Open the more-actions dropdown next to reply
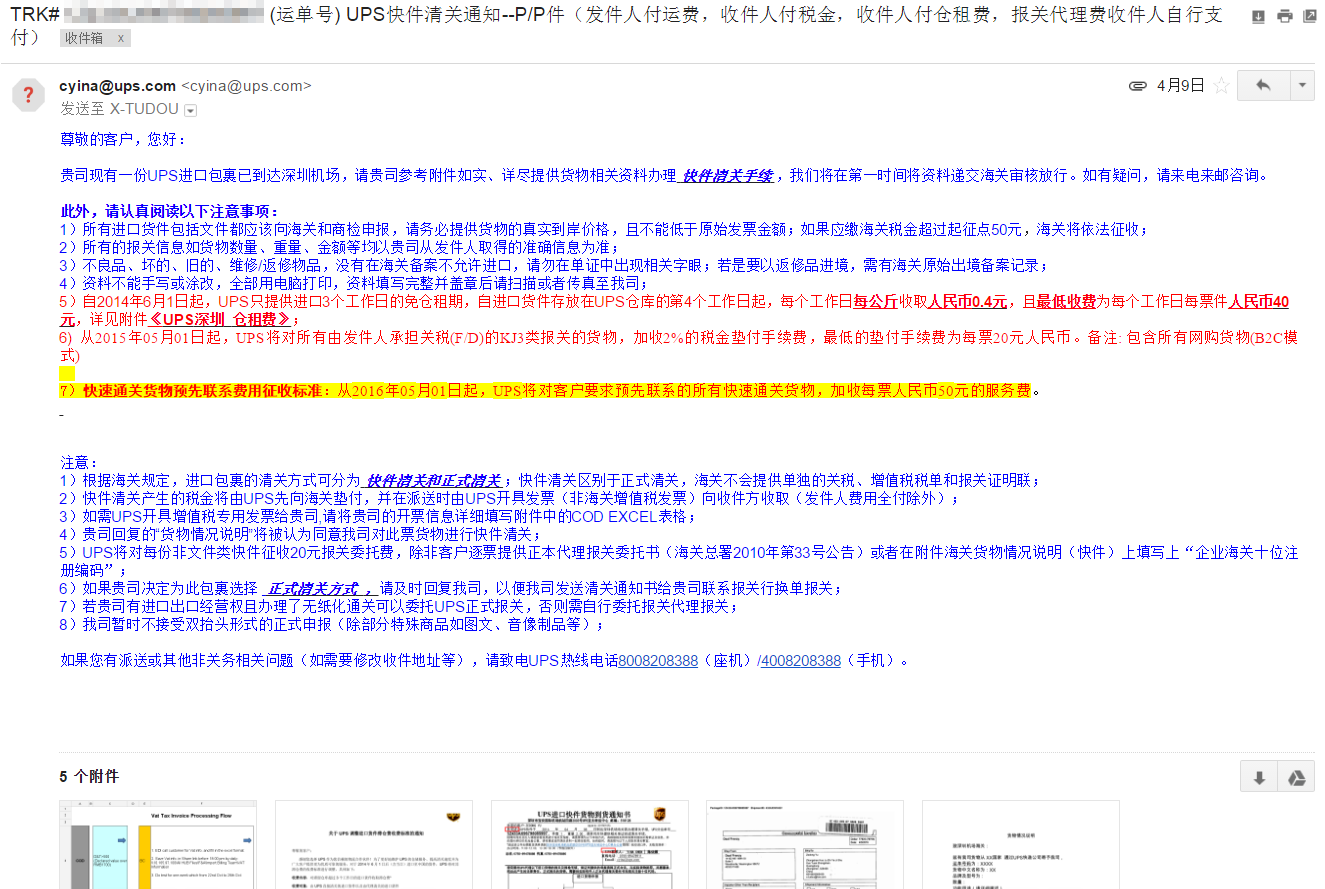Screen dimensions: 1325x889 (1302, 86)
